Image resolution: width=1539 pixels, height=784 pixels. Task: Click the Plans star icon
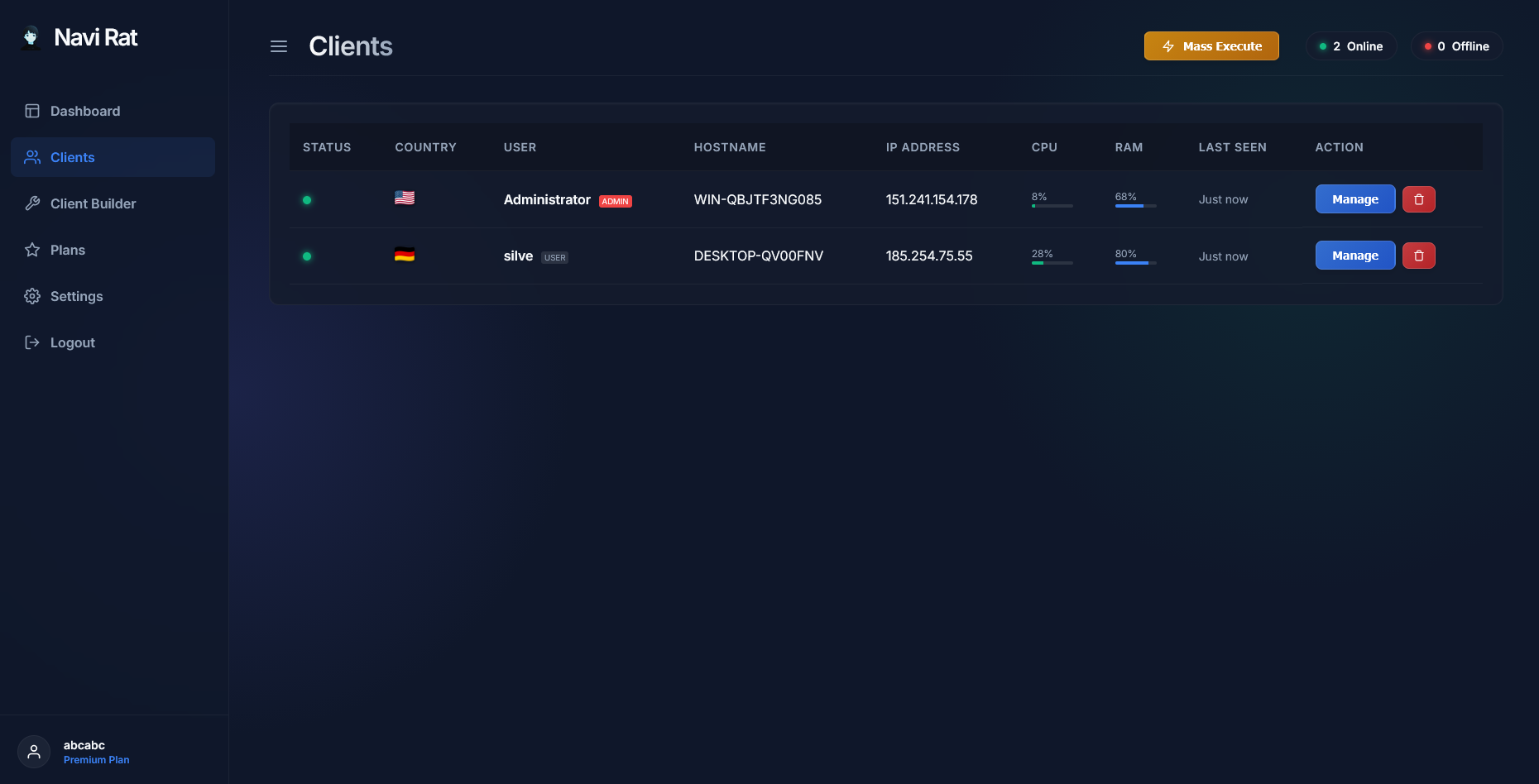(x=32, y=250)
